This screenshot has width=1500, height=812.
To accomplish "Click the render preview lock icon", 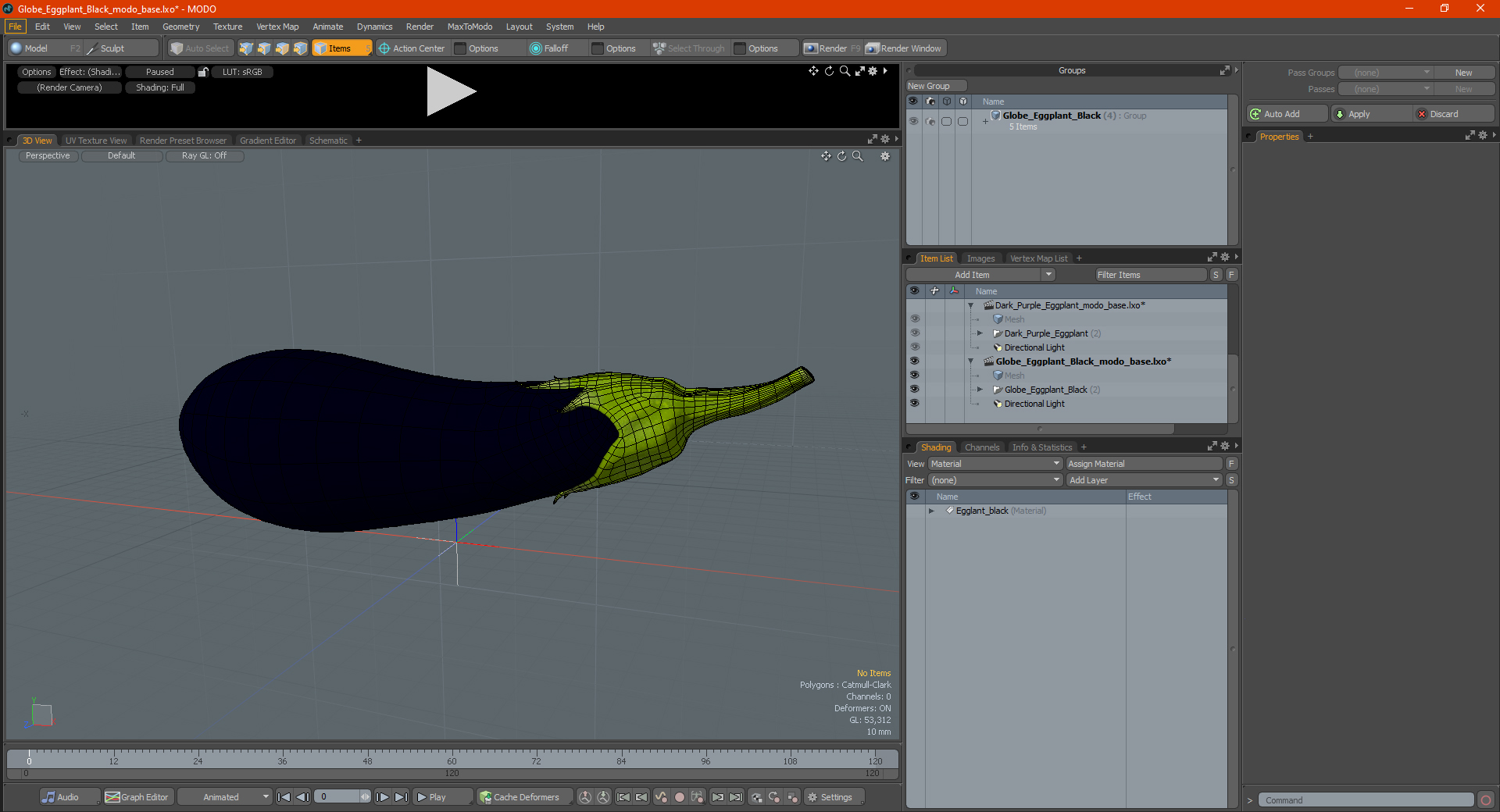I will (x=203, y=72).
